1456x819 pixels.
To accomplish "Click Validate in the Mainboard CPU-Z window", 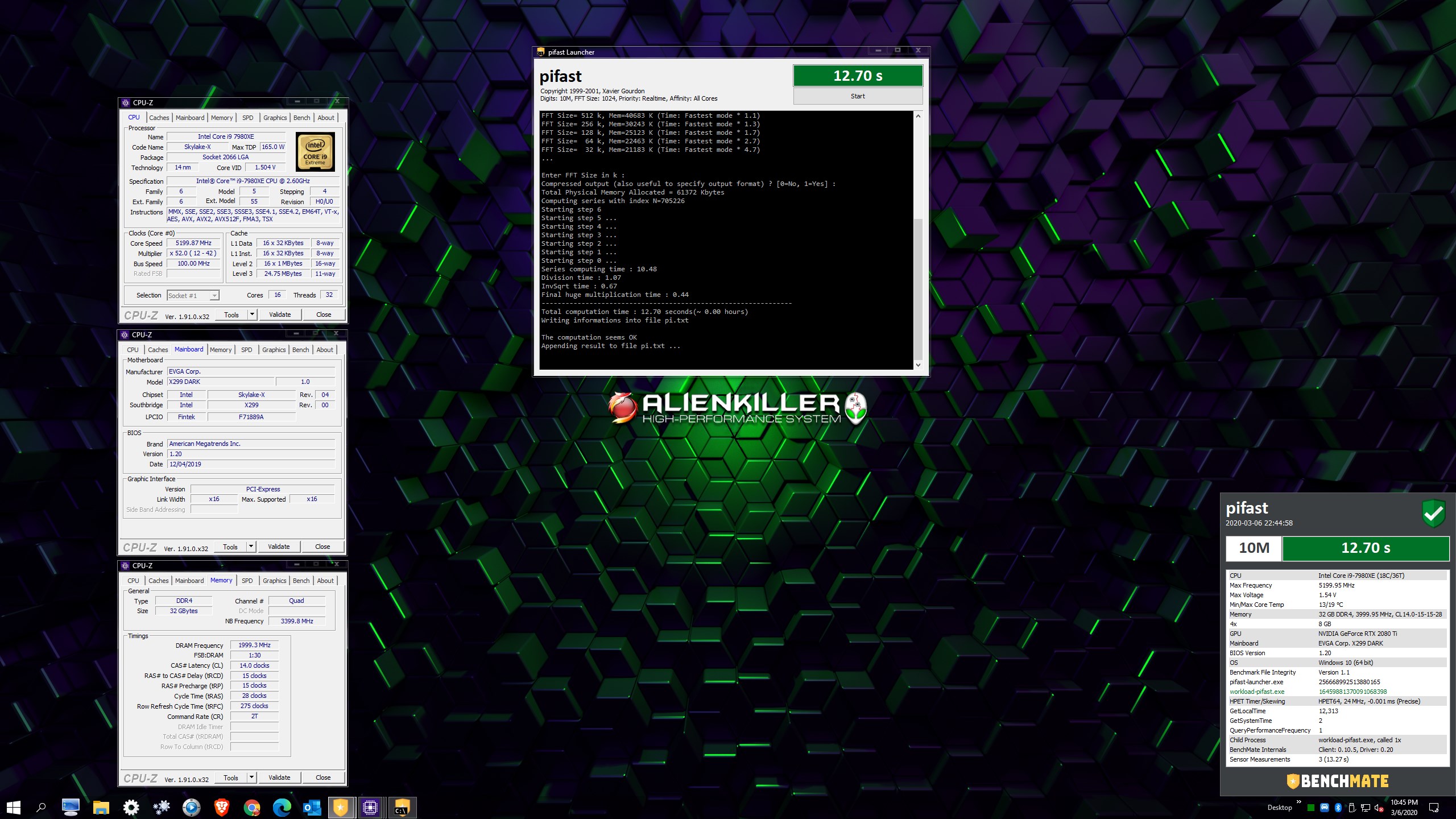I will pyautogui.click(x=279, y=547).
